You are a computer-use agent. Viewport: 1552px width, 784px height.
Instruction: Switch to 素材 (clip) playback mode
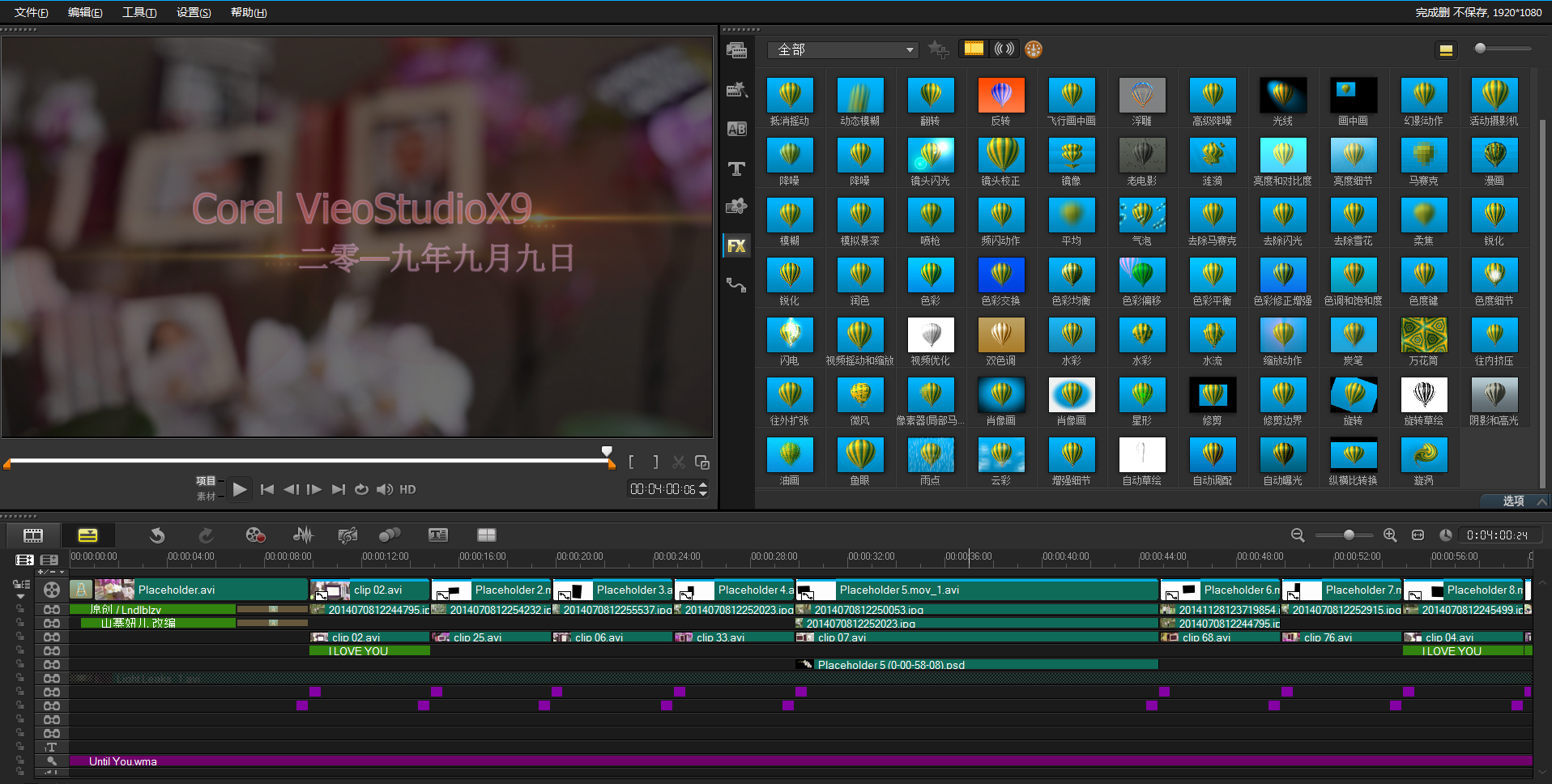point(206,496)
